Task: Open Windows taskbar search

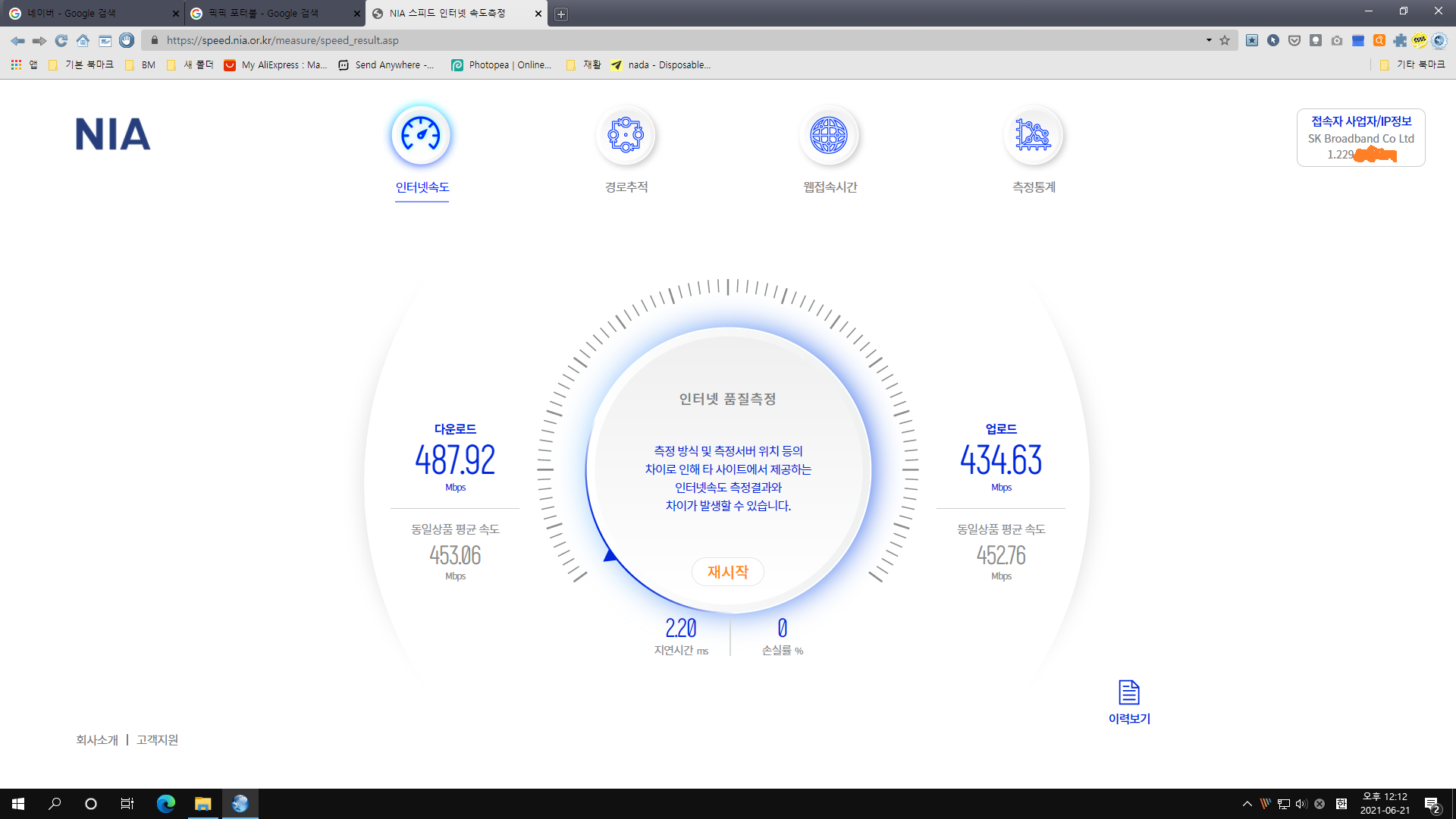Action: click(55, 804)
